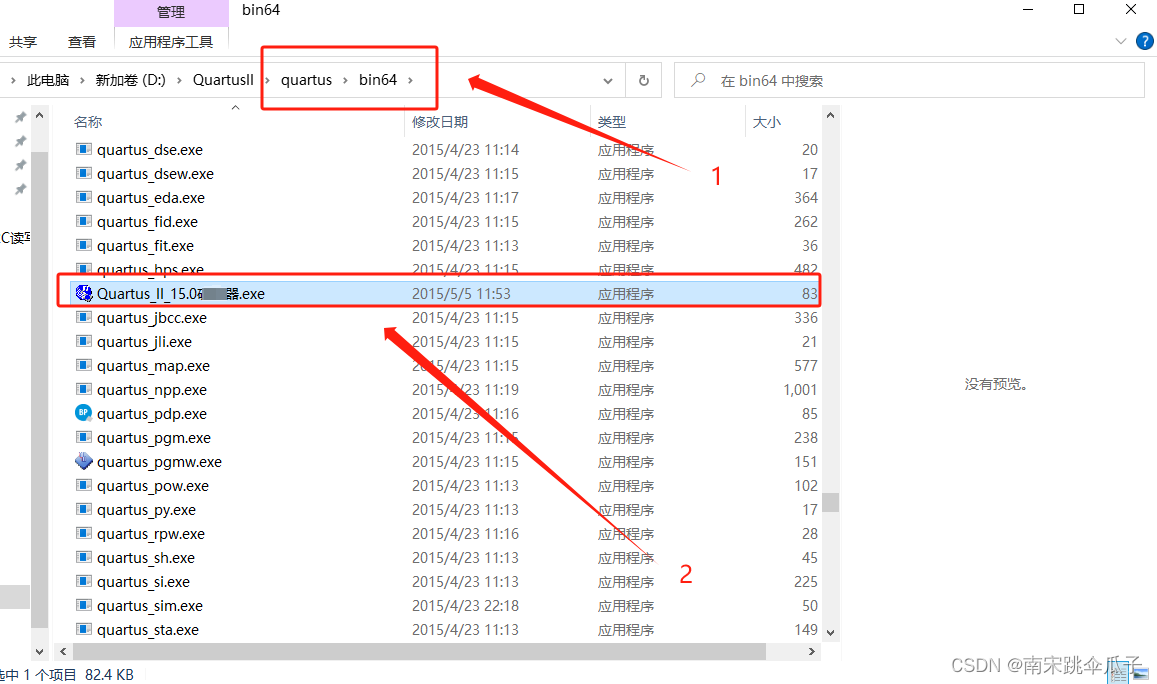This screenshot has width=1157, height=684.
Task: Click the Quartus_II_15.0 exe globe icon
Action: [84, 293]
